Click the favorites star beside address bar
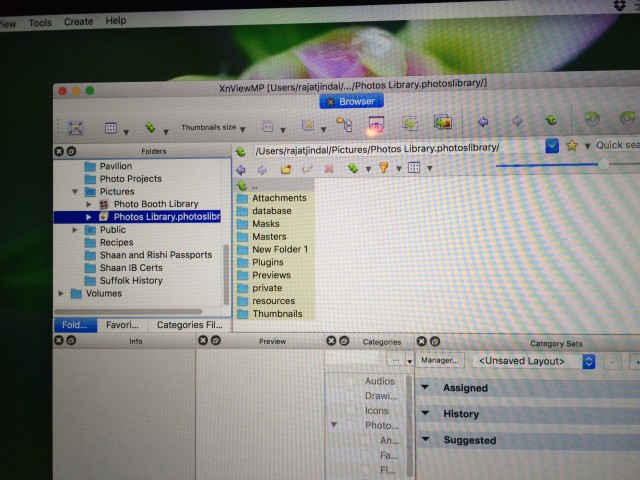The image size is (640, 480). [571, 145]
